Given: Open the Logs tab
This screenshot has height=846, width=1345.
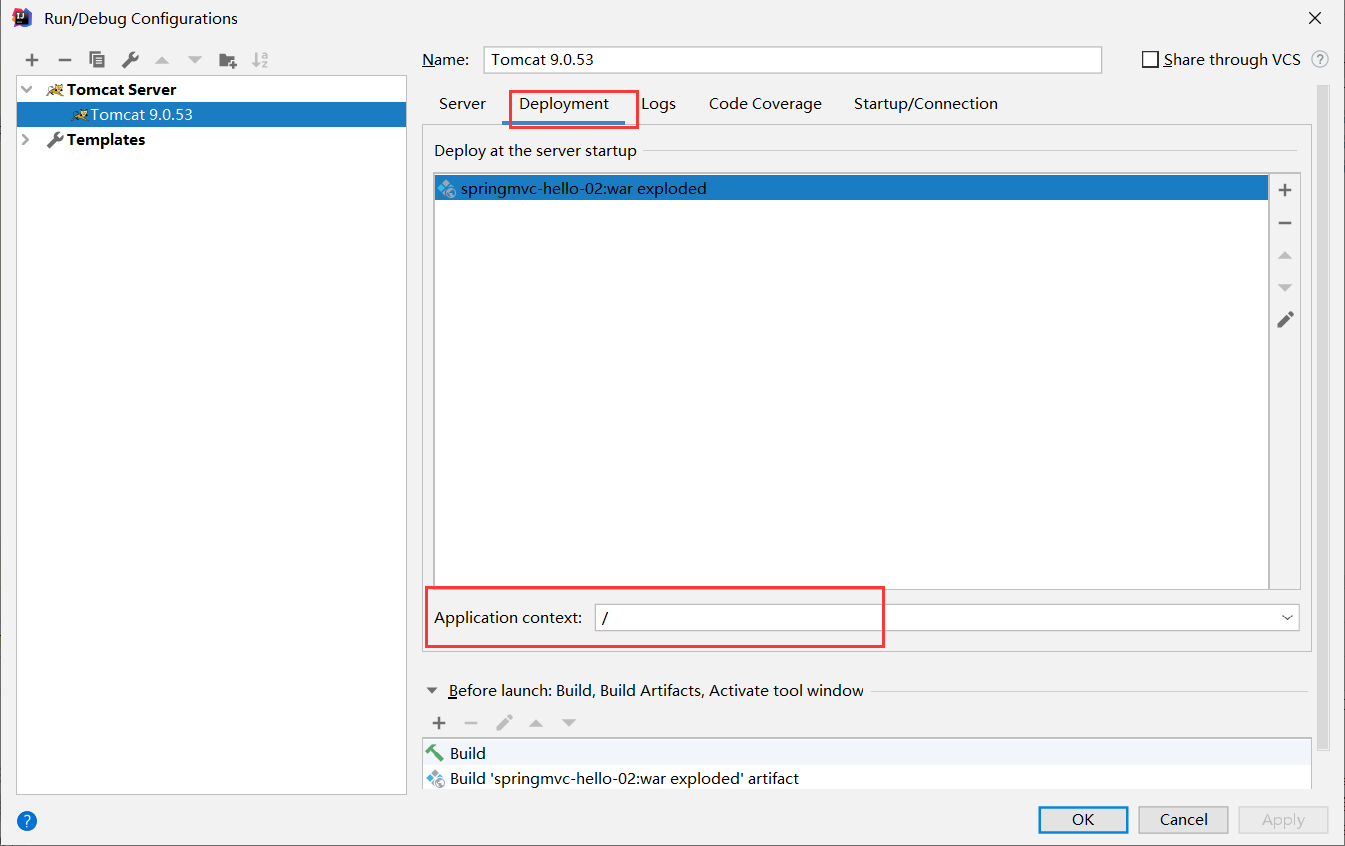Looking at the screenshot, I should coord(658,104).
